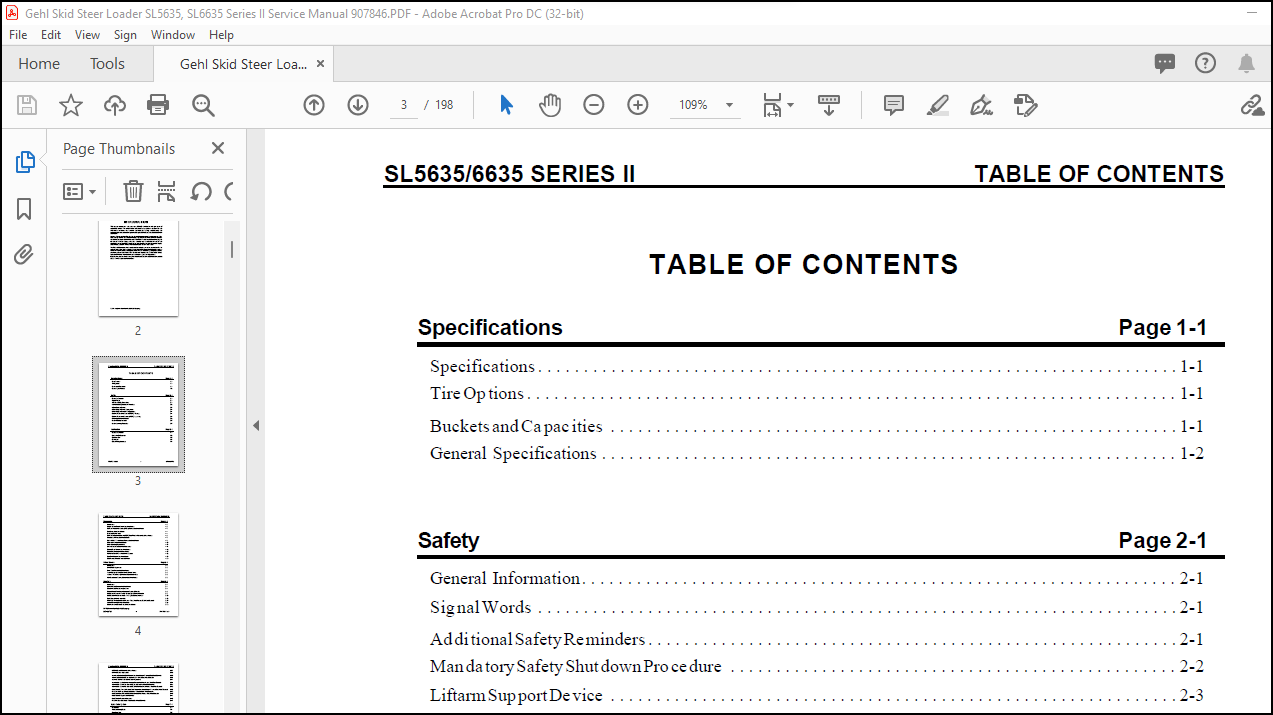Open the Sign menu
Viewport: 1273px width, 715px height.
click(125, 34)
